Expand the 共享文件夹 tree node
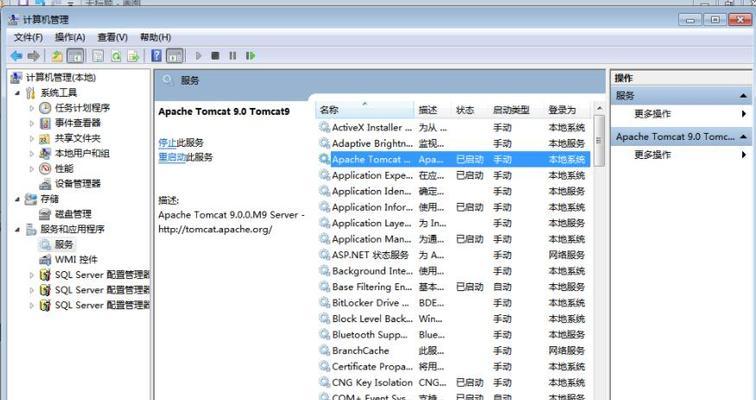This screenshot has width=756, height=400. 32,139
